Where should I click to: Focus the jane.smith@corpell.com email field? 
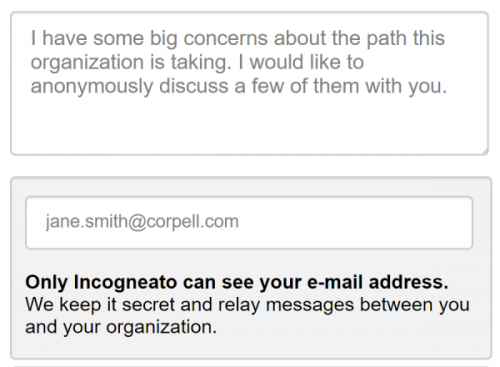point(249,223)
